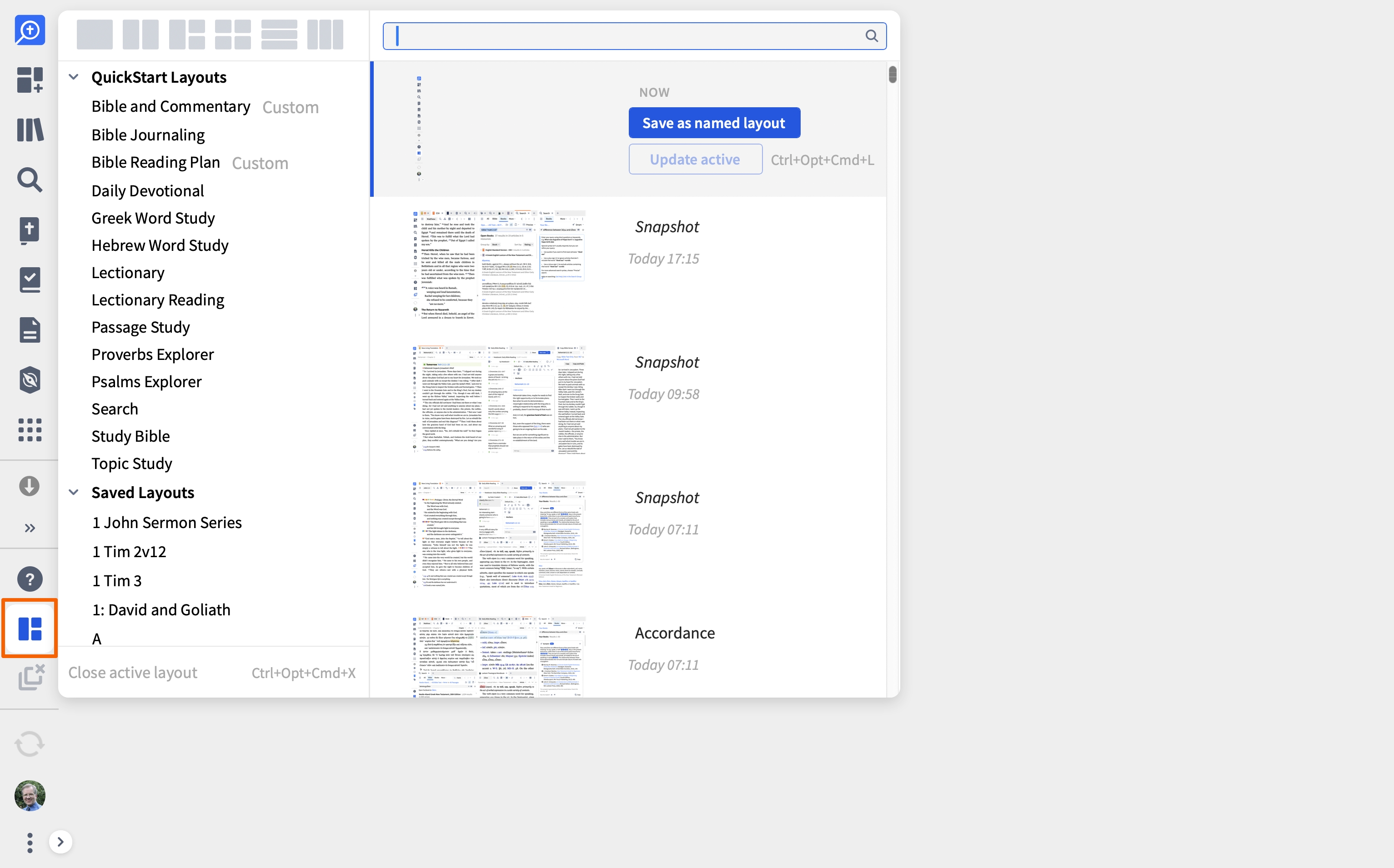The image size is (1394, 868).
Task: Open the user profile avatar
Action: (x=30, y=796)
